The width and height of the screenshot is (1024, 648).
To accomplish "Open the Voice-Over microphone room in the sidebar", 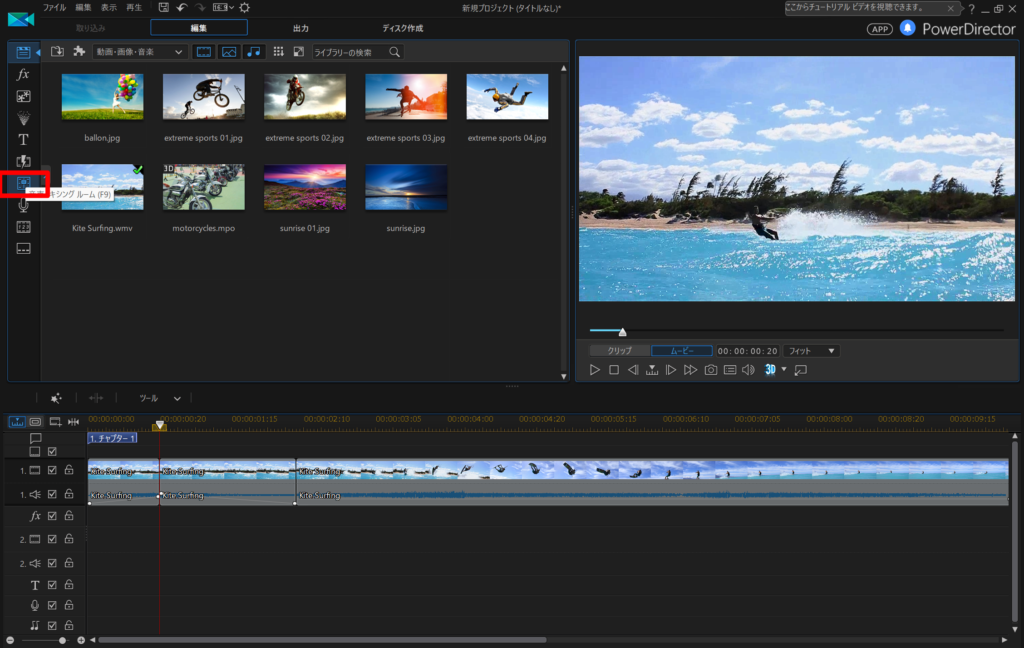I will (23, 205).
